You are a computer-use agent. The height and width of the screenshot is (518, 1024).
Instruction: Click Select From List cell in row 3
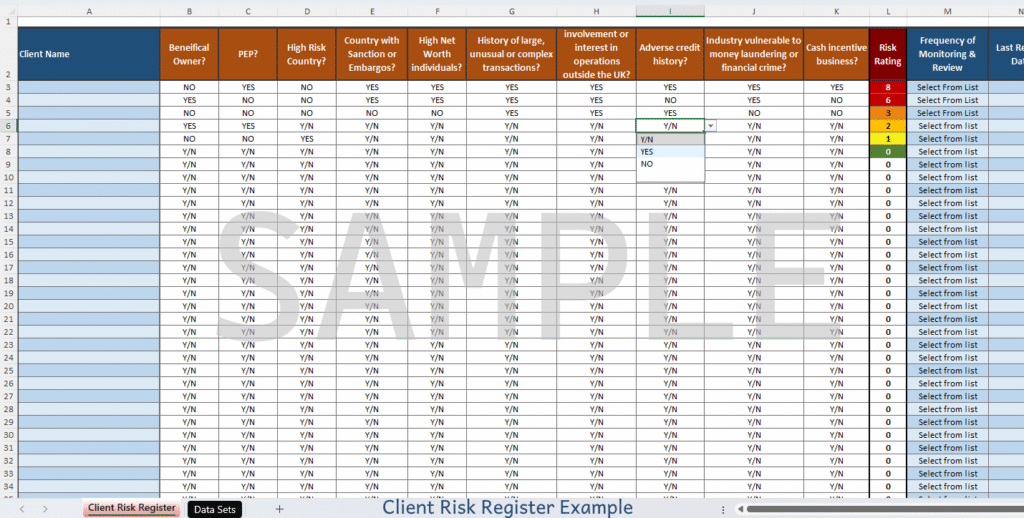click(947, 88)
